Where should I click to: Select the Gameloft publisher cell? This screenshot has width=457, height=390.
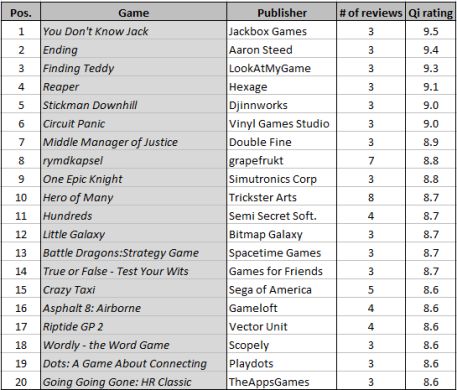282,308
